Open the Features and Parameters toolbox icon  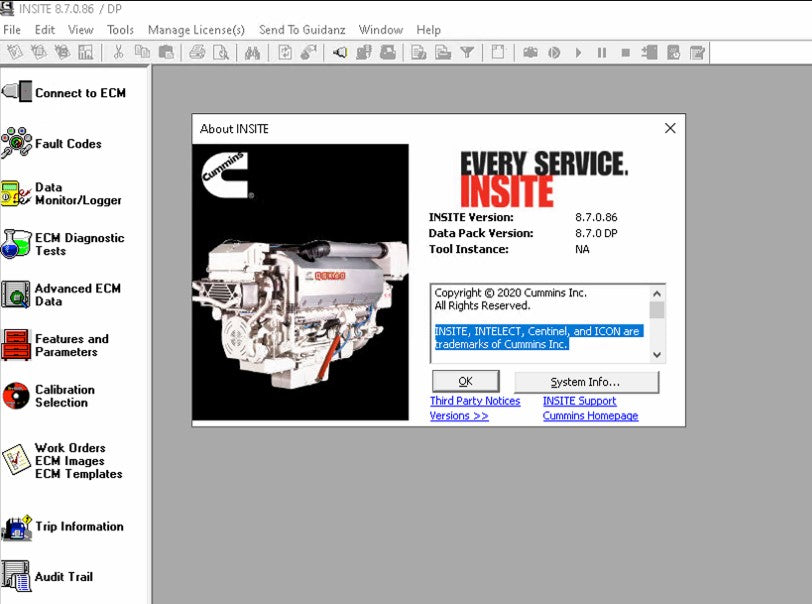(x=17, y=345)
